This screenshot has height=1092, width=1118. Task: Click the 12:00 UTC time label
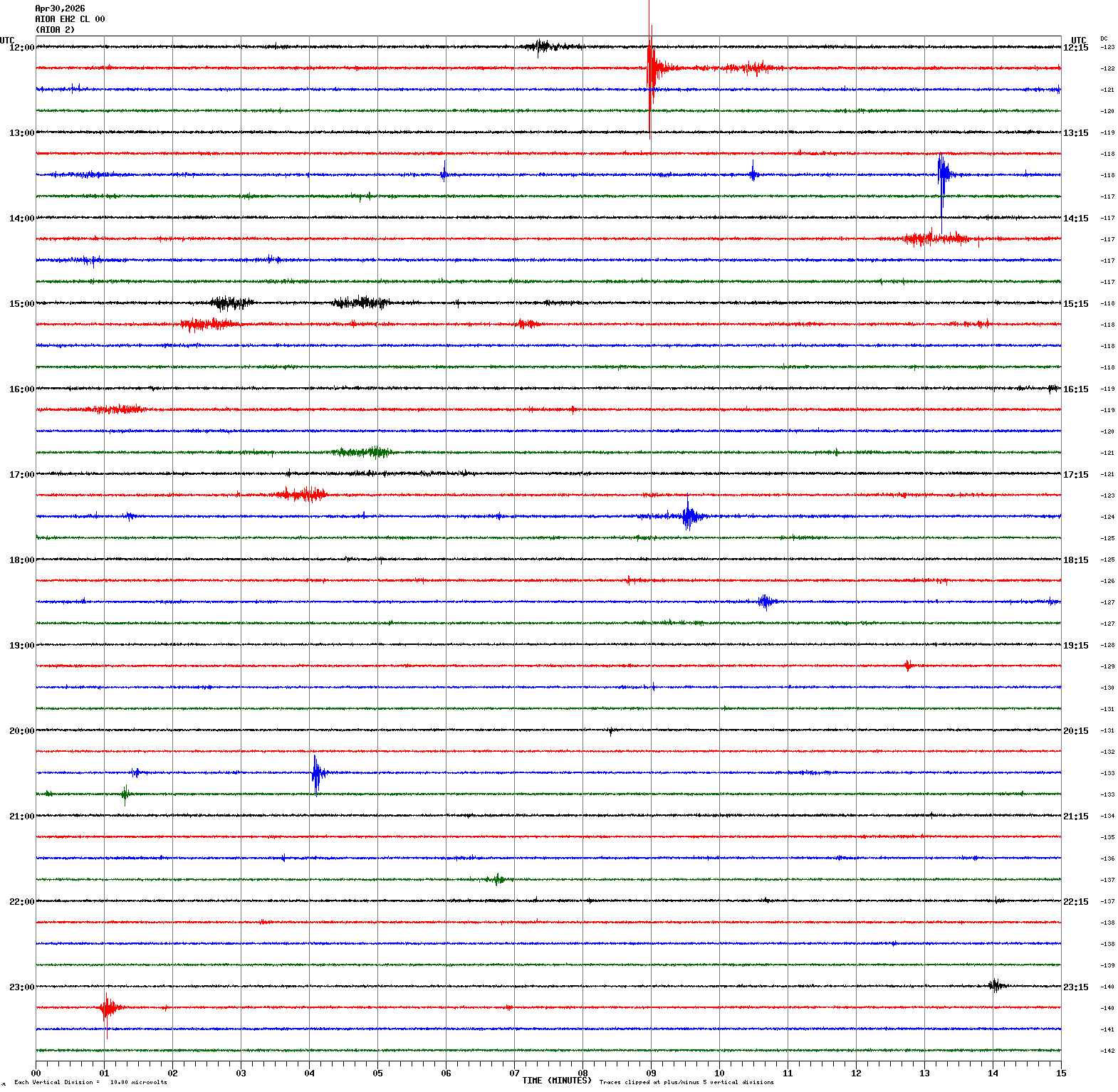pos(21,48)
